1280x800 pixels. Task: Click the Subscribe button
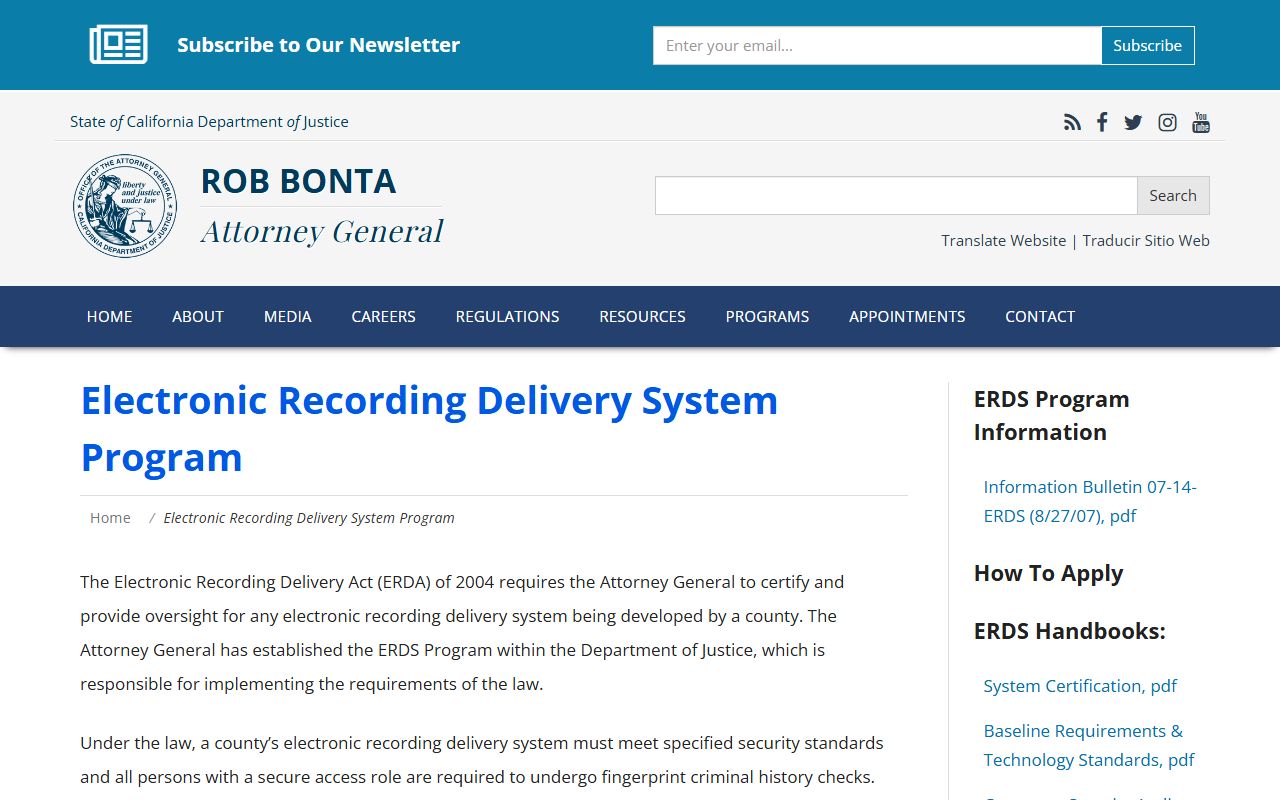click(x=1148, y=45)
